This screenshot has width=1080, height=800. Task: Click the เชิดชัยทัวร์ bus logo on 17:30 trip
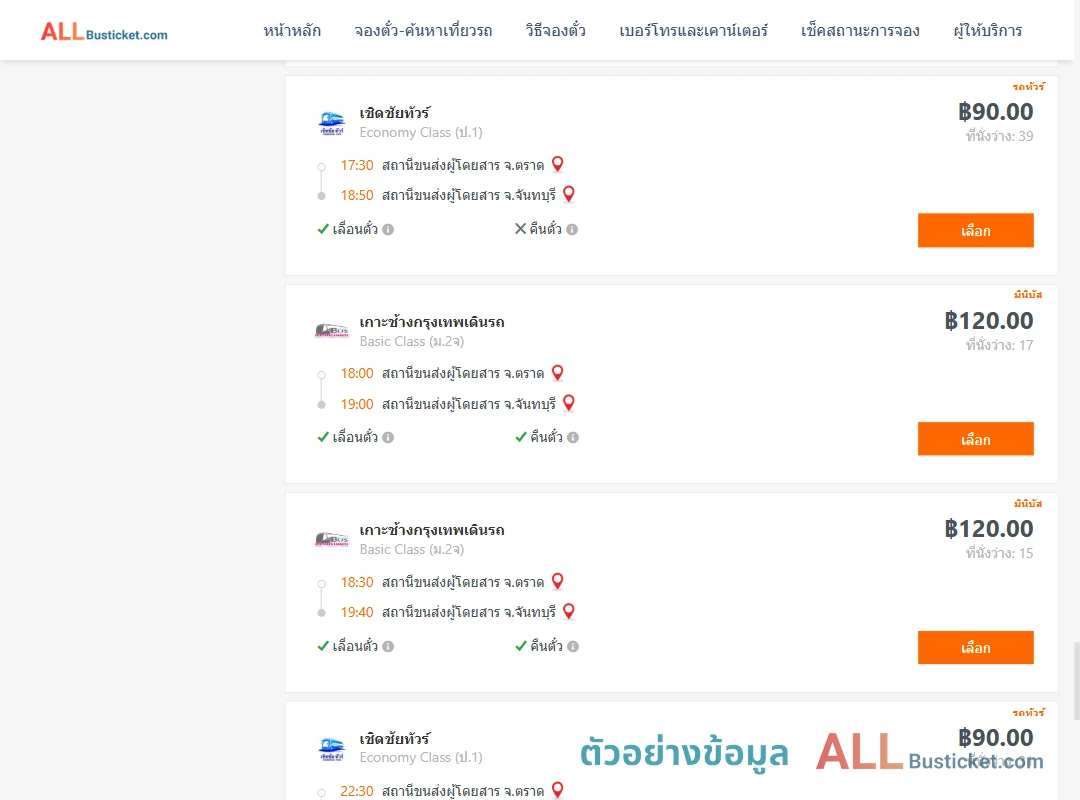(x=331, y=123)
